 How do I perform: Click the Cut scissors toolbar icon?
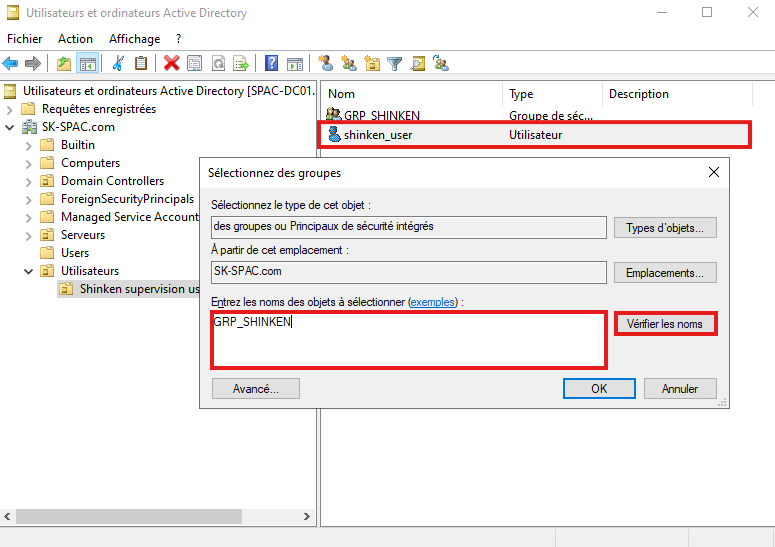tap(118, 64)
